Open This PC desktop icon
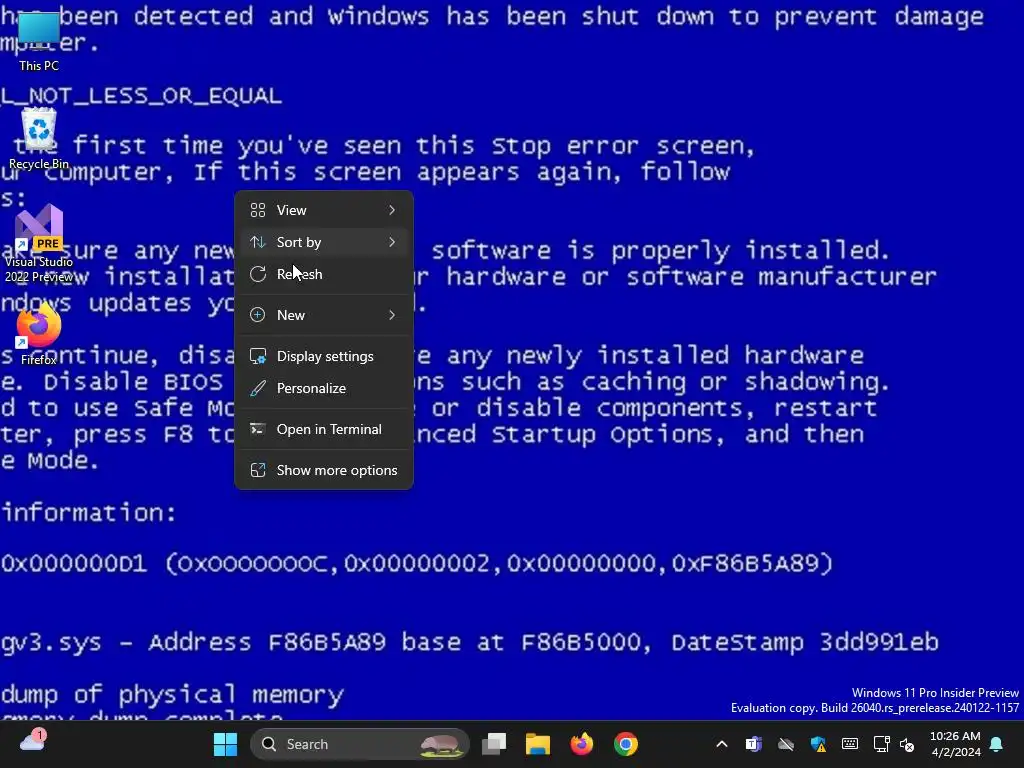 pos(39,40)
